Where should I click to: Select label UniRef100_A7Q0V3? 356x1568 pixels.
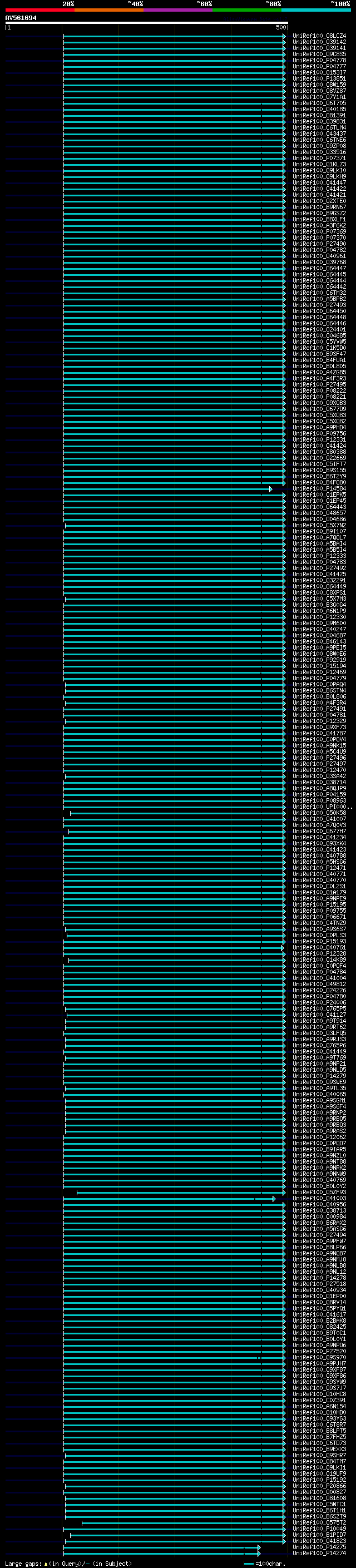[319, 825]
